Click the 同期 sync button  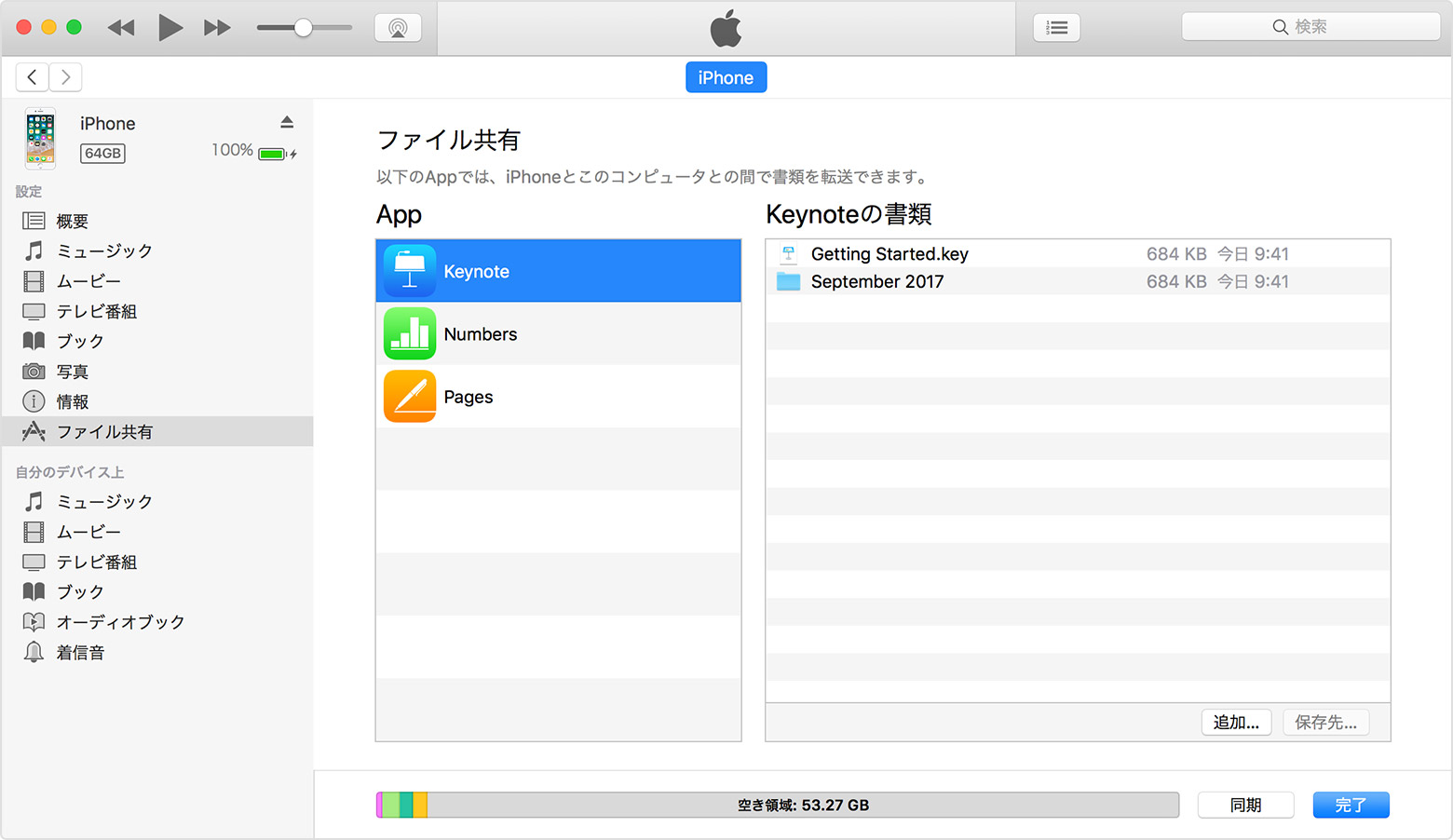click(x=1245, y=805)
